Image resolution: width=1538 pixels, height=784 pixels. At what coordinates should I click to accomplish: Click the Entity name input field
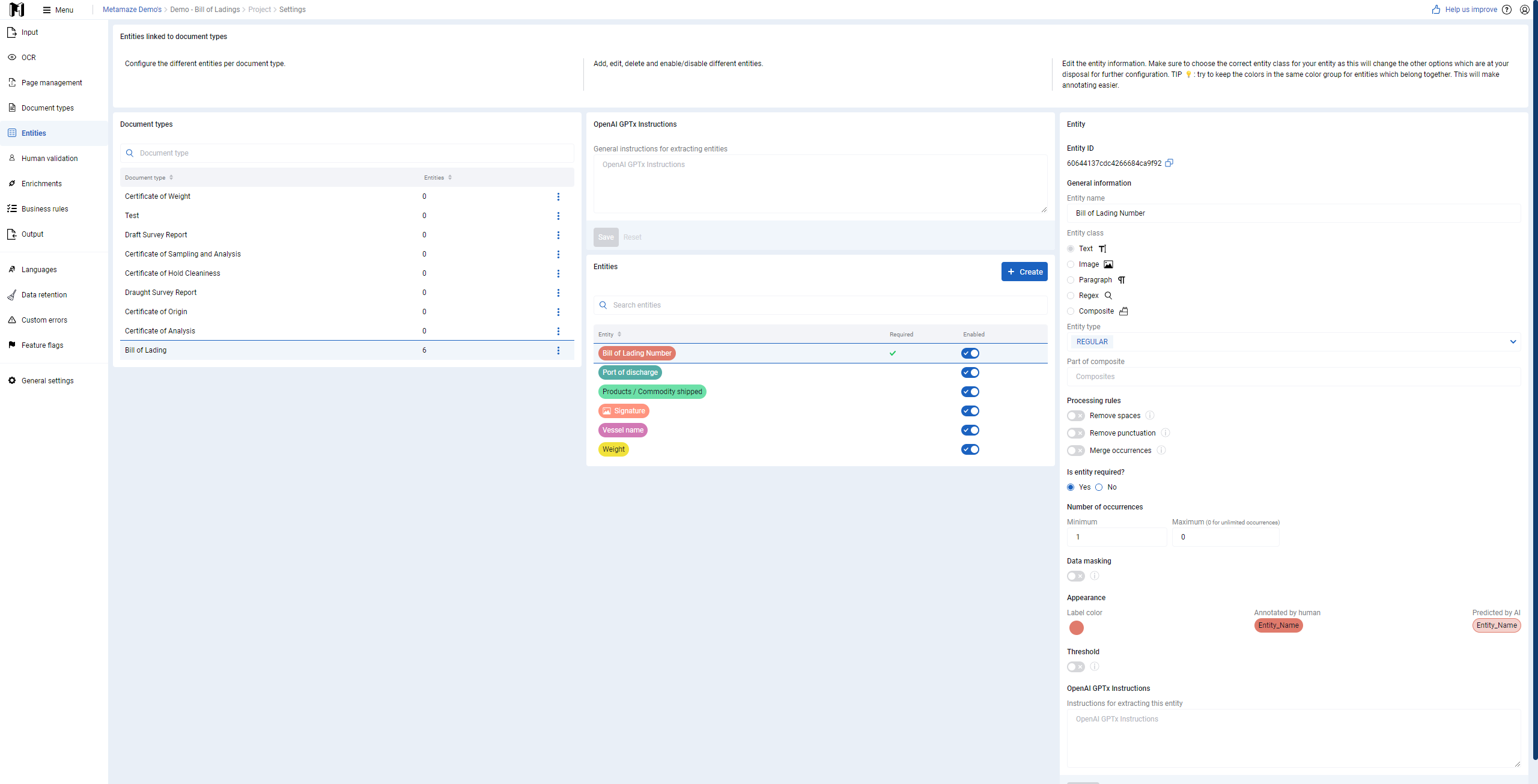point(1293,213)
